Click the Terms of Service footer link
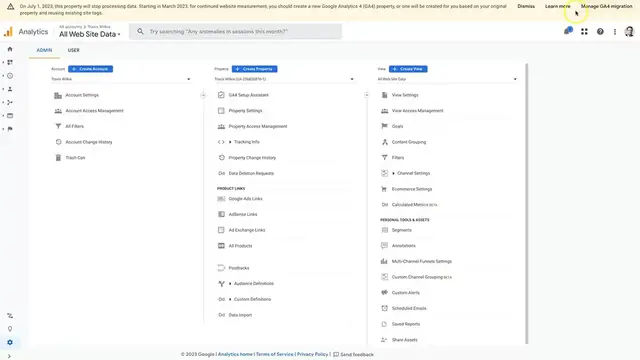Screen dimensions: 640x360 tap(274, 354)
